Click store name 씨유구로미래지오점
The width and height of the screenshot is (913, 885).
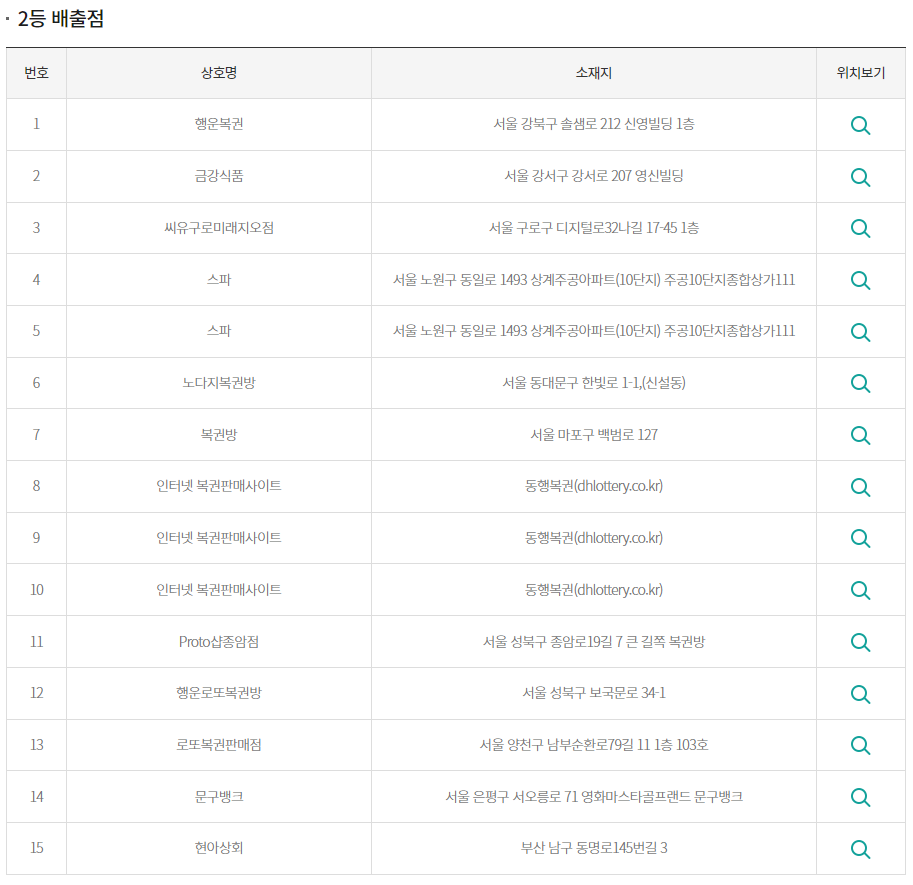[219, 228]
